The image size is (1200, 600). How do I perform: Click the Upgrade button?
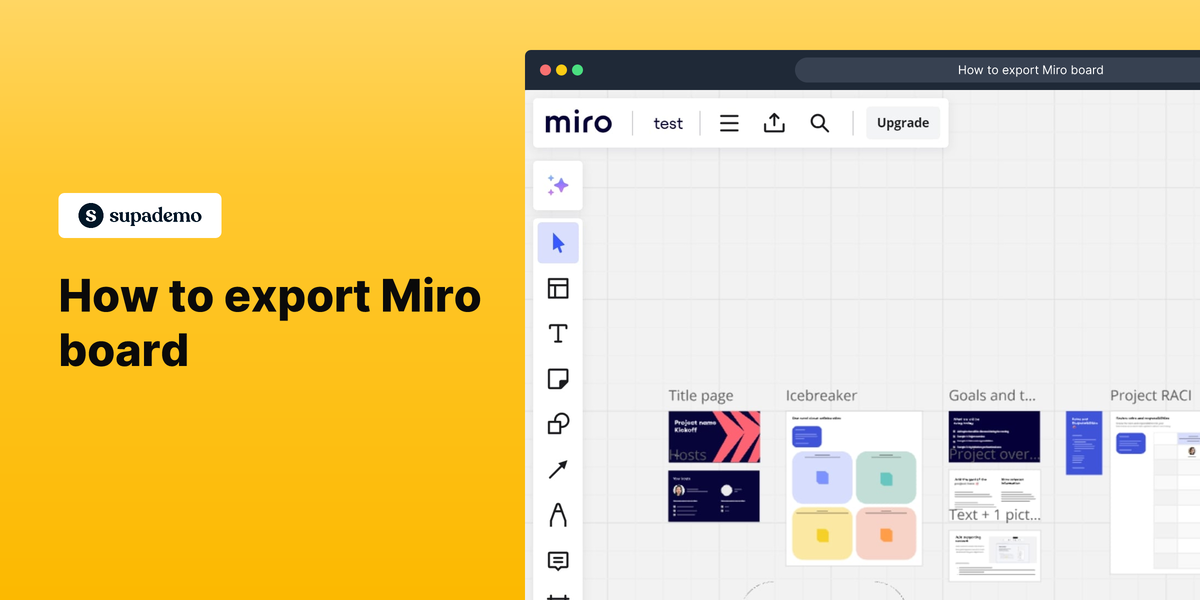[x=902, y=123]
